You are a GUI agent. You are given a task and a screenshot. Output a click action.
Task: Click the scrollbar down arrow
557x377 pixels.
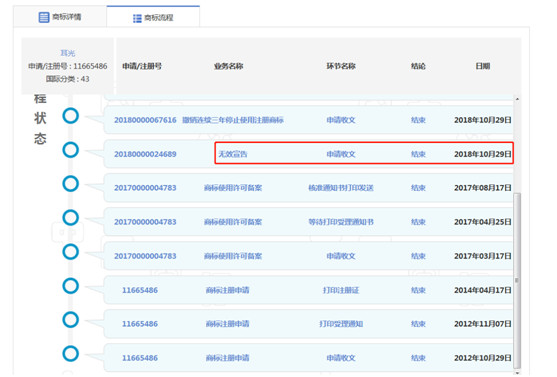pos(517,372)
